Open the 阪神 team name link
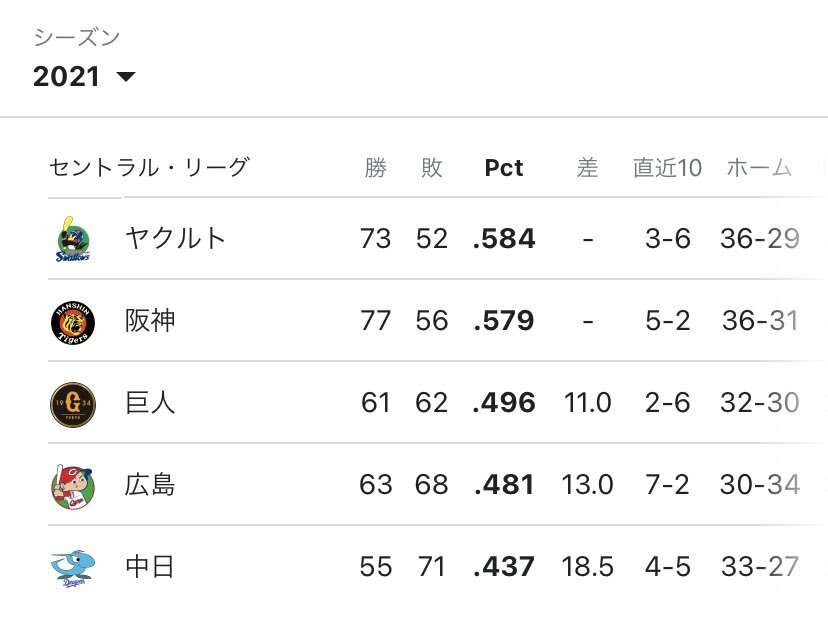 (x=150, y=321)
